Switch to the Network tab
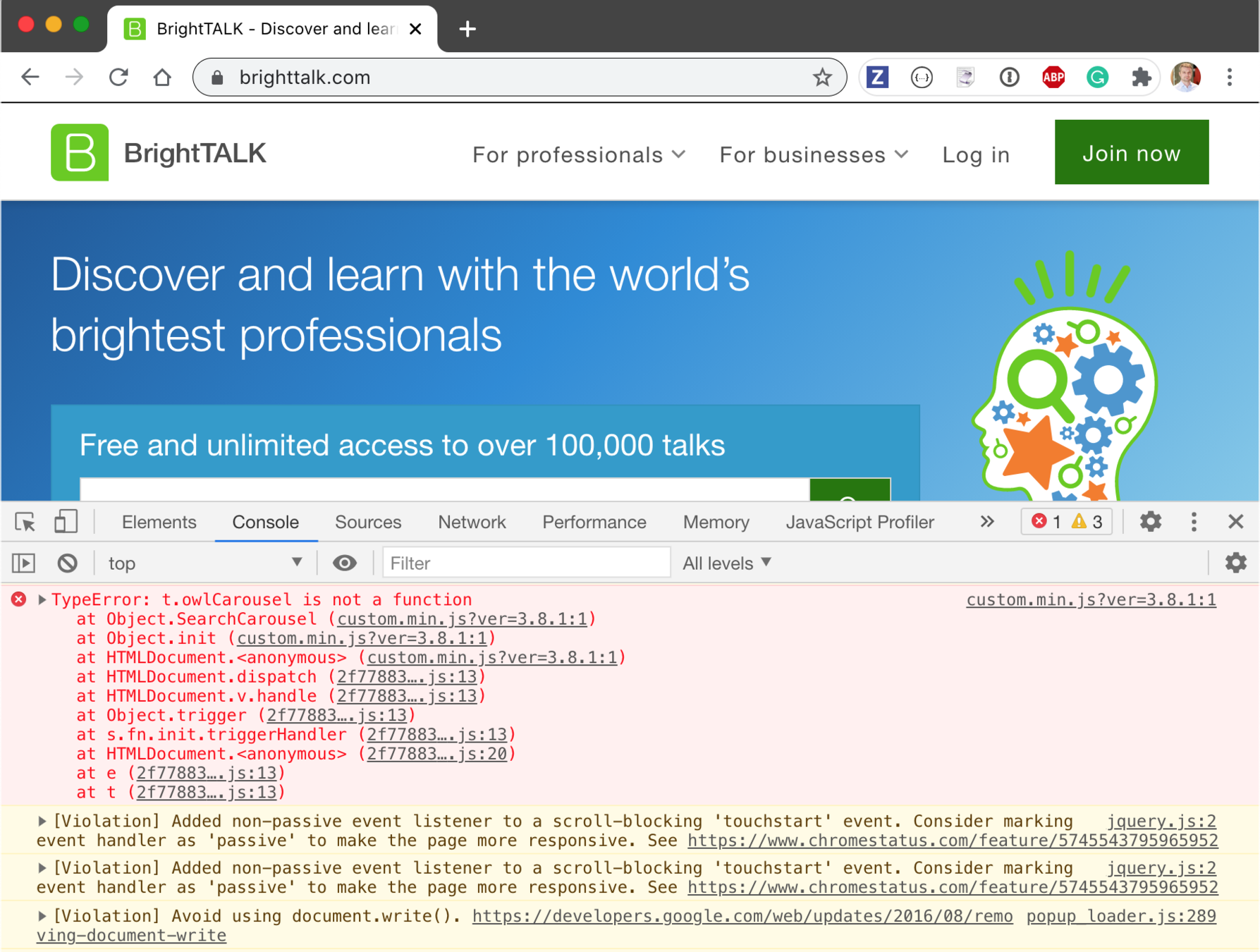The height and width of the screenshot is (952, 1260). pyautogui.click(x=472, y=522)
